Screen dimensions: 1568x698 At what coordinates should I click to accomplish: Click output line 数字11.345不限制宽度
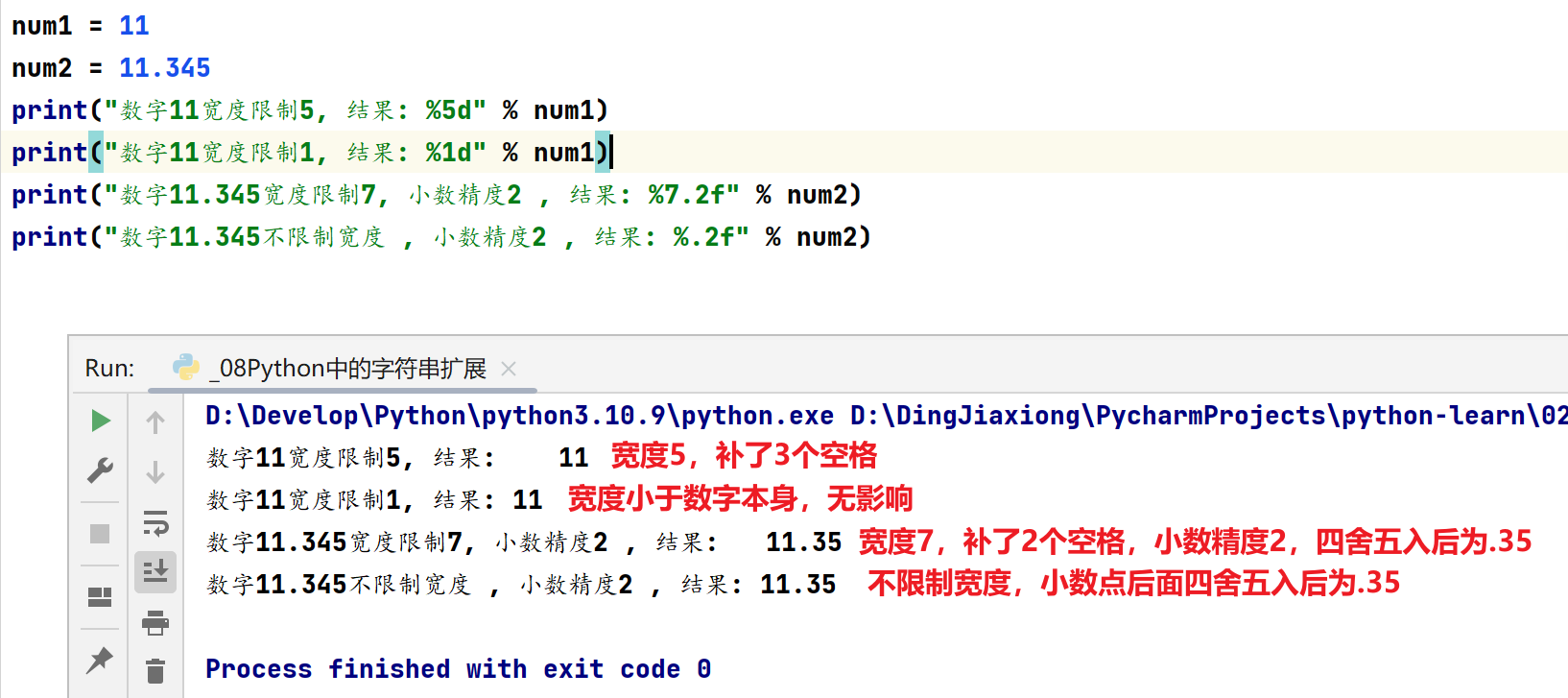(x=521, y=585)
